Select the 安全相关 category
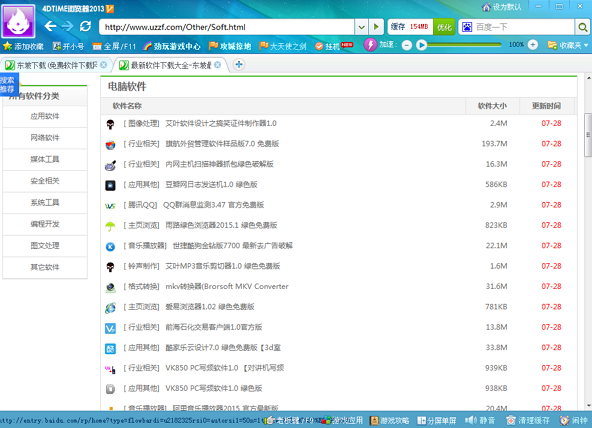The image size is (592, 428). pos(45,181)
